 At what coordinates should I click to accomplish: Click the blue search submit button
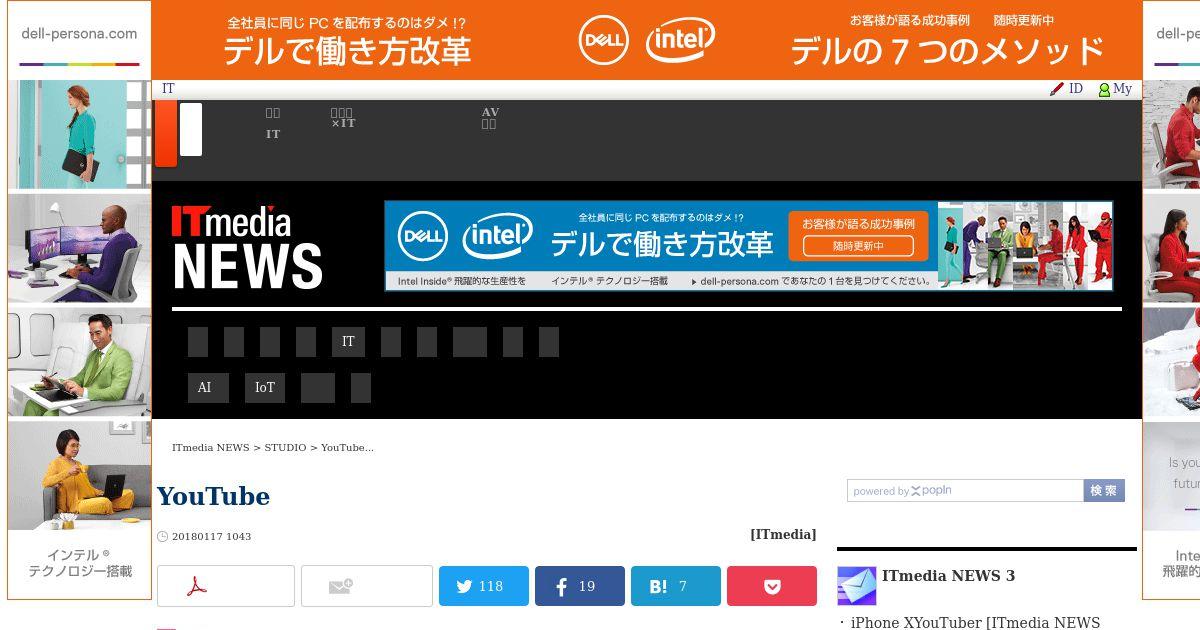(x=1104, y=491)
